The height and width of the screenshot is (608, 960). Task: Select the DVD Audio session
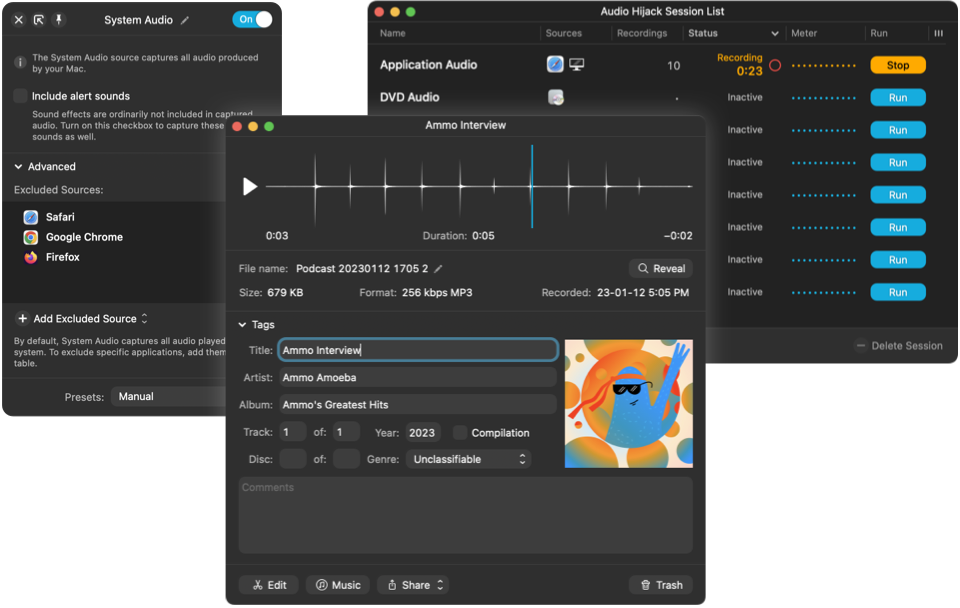click(x=410, y=97)
